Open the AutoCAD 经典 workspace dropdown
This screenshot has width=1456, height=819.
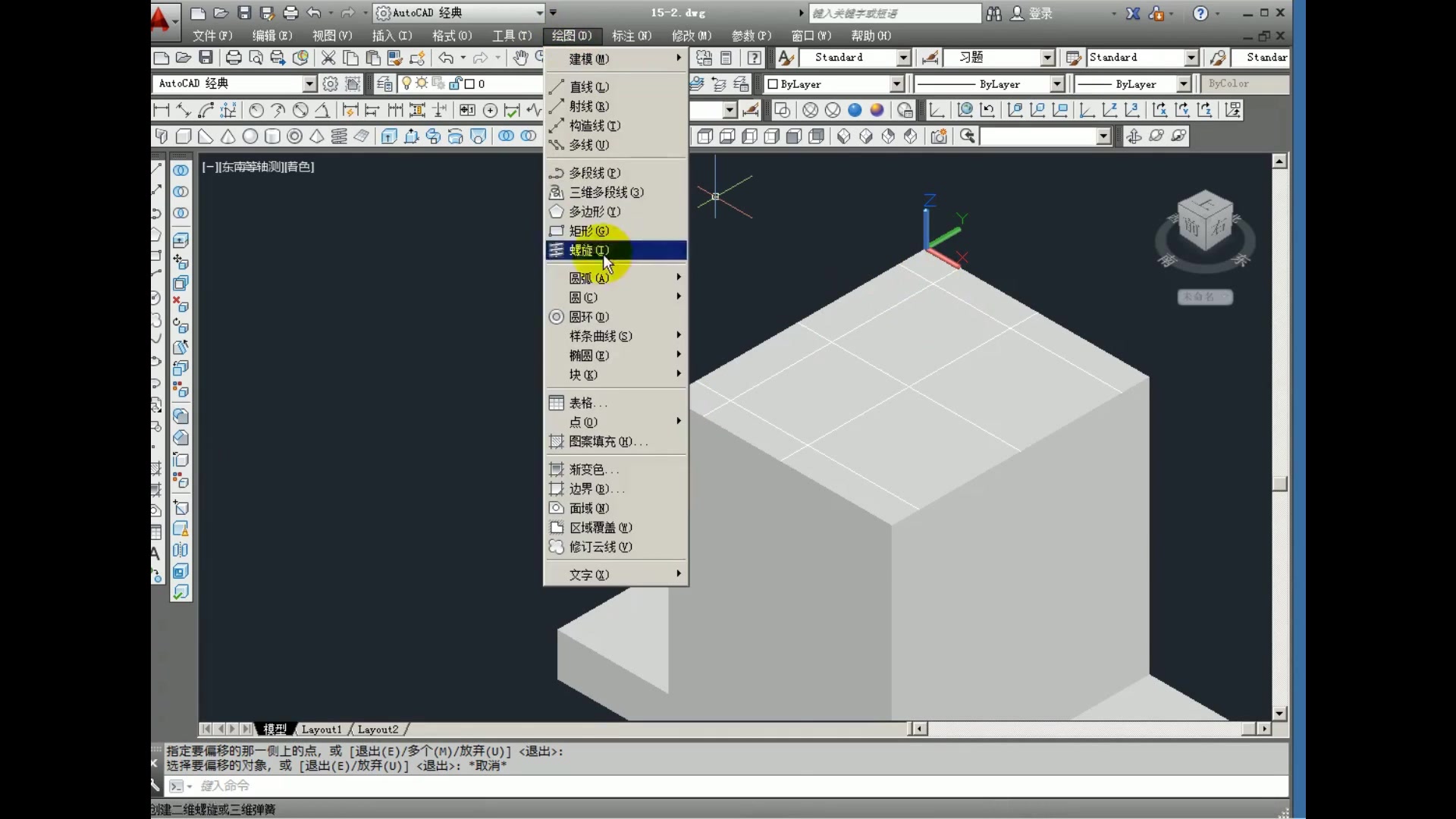click(x=309, y=83)
